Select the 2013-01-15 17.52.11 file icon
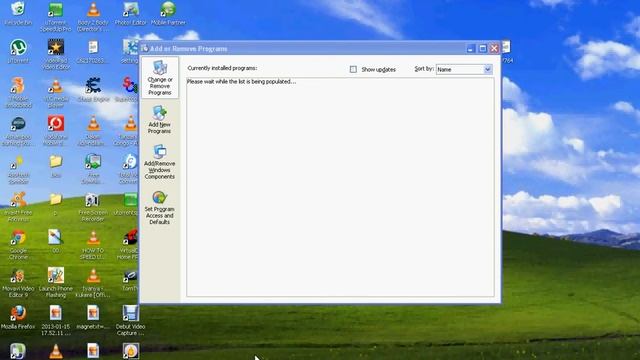 56,320
